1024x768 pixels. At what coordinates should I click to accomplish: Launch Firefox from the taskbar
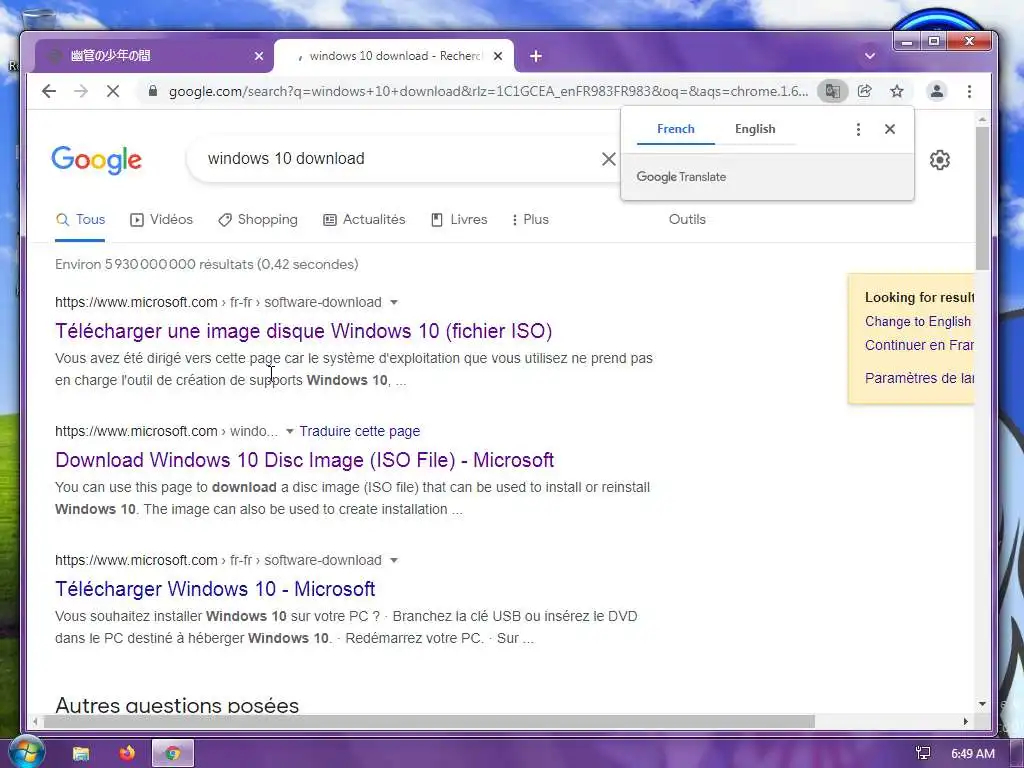point(127,754)
